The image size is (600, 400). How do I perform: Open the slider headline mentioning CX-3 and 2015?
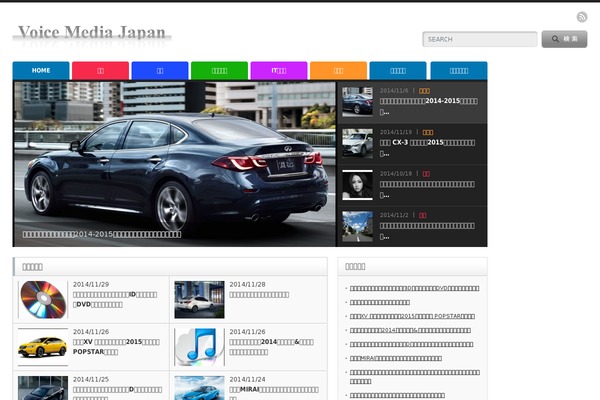click(x=427, y=147)
